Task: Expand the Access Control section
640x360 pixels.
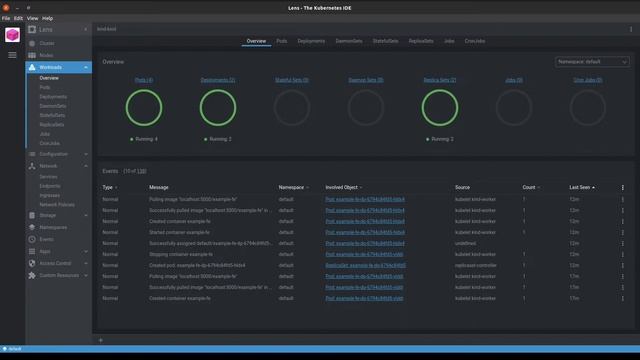Action: (86, 263)
